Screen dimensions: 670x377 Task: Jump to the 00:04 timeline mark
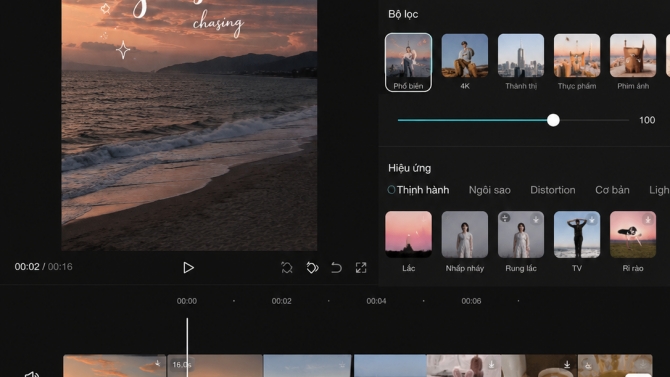coord(376,301)
